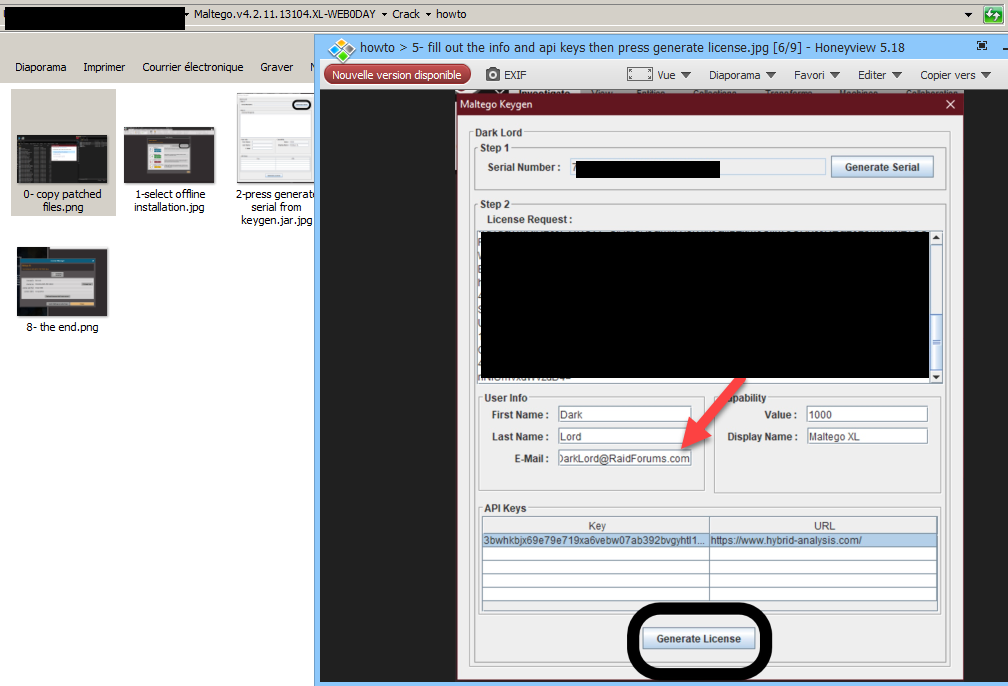Click the E-Mail input field
The height and width of the screenshot is (686, 1008).
tap(624, 458)
